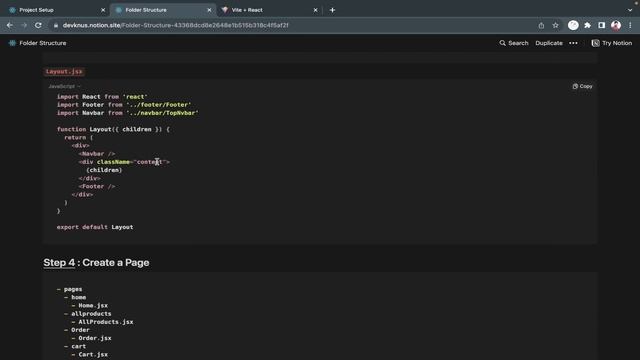Screen dimensions: 640x360
Task: Click the "export default Layout" line
Action: [95, 227]
